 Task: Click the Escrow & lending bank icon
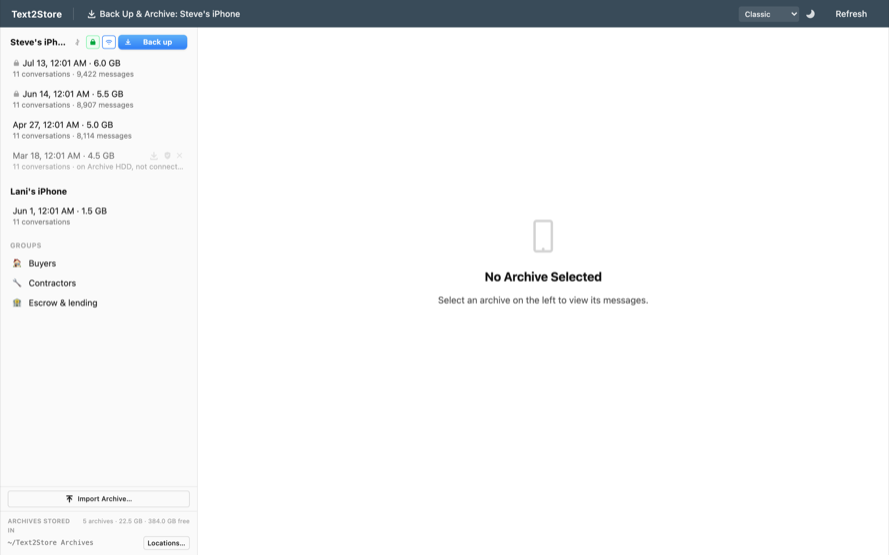[x=17, y=303]
